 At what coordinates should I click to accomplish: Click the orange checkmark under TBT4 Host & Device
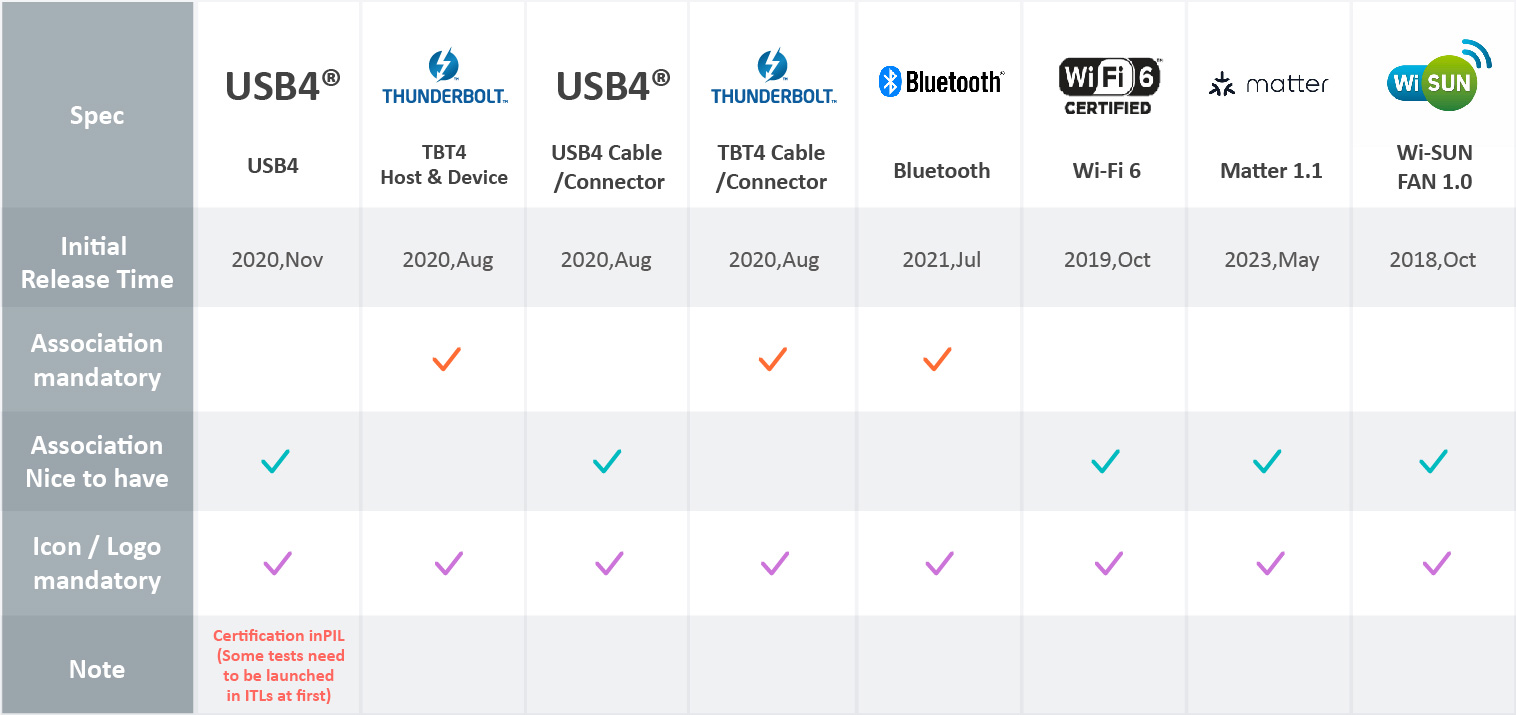[446, 359]
